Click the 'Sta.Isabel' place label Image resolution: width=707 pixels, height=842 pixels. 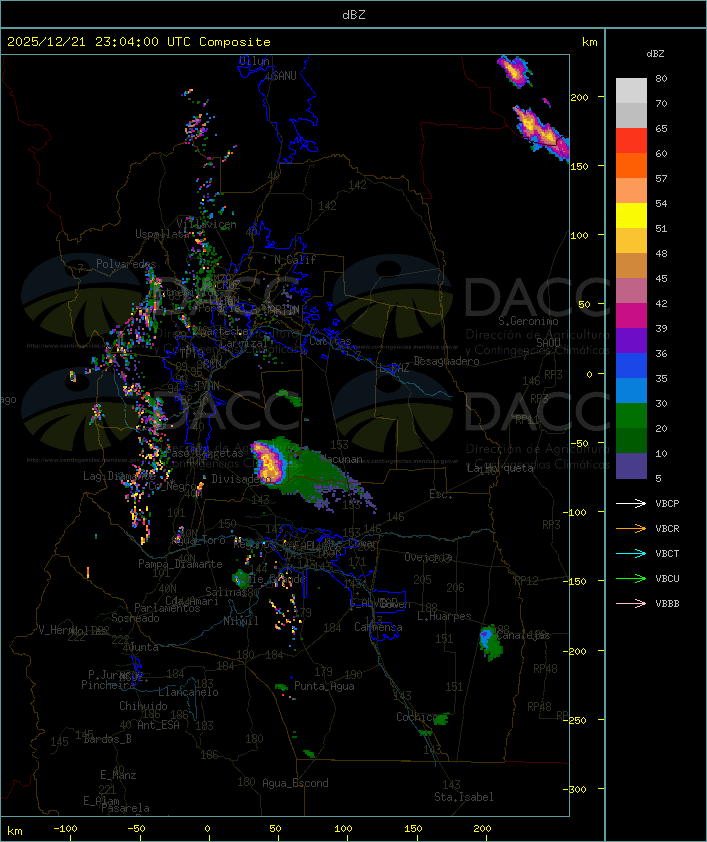tap(464, 797)
